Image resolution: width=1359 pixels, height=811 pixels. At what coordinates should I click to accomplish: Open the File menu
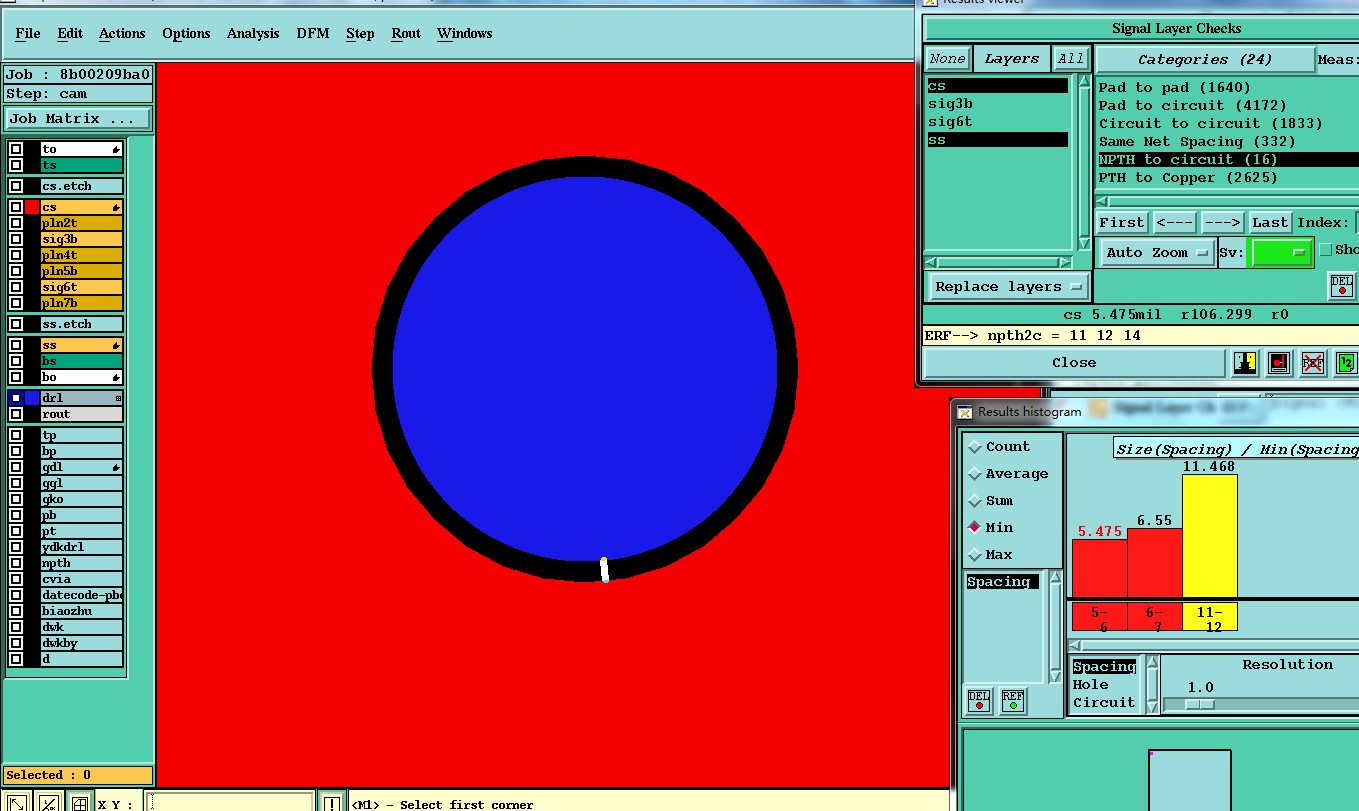[x=28, y=33]
